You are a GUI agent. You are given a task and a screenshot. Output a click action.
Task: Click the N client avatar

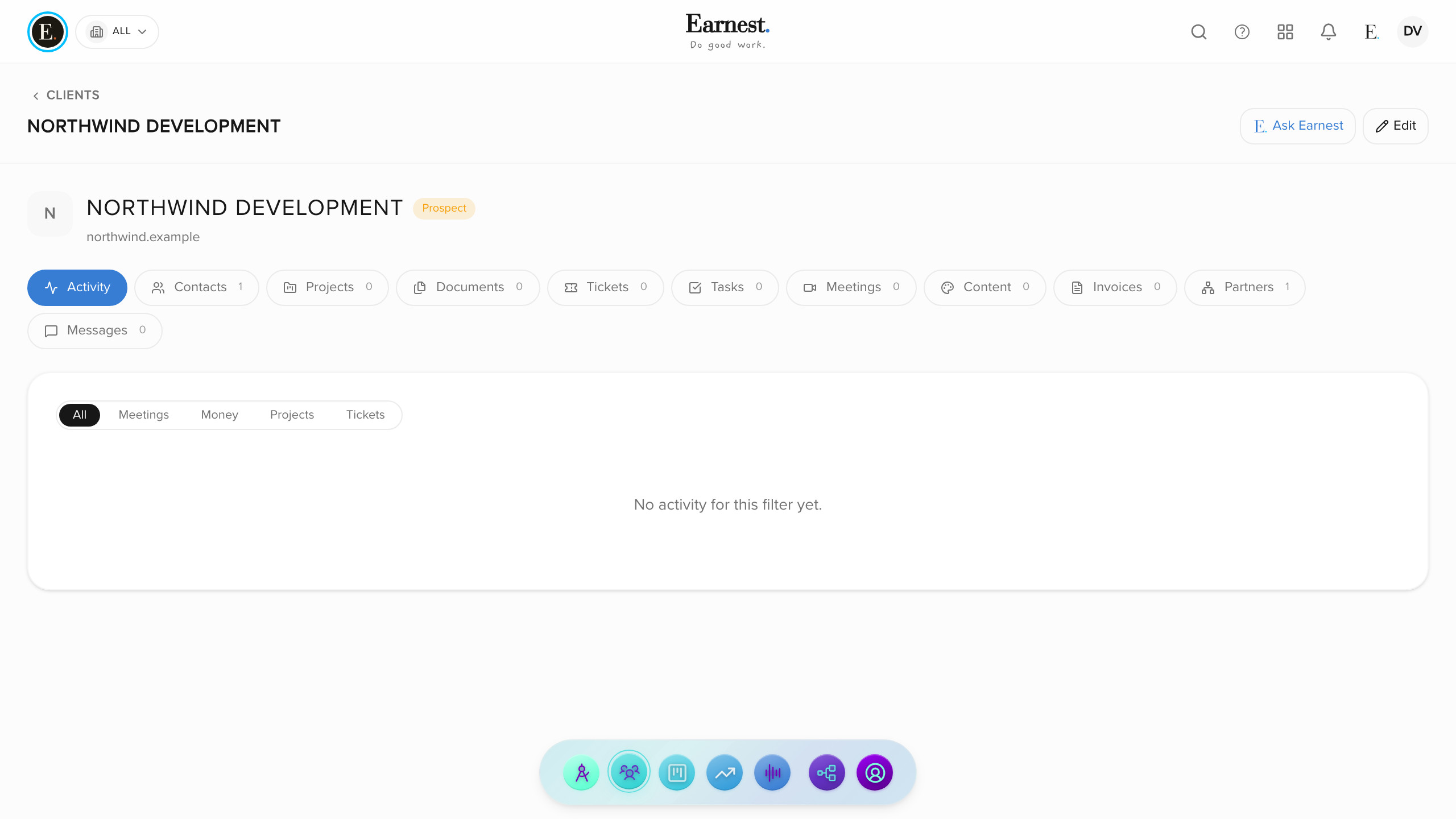tap(50, 214)
